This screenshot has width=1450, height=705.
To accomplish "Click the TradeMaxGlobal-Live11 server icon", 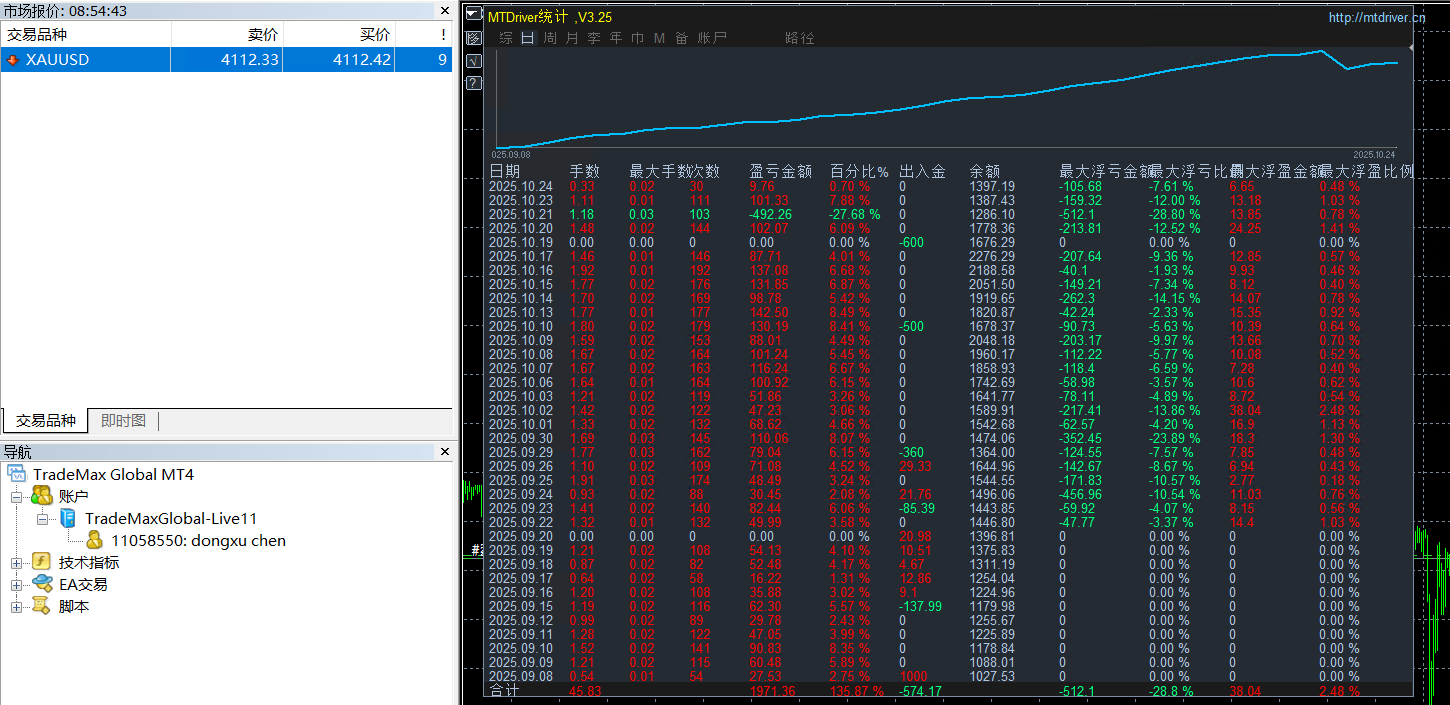I will [68, 518].
